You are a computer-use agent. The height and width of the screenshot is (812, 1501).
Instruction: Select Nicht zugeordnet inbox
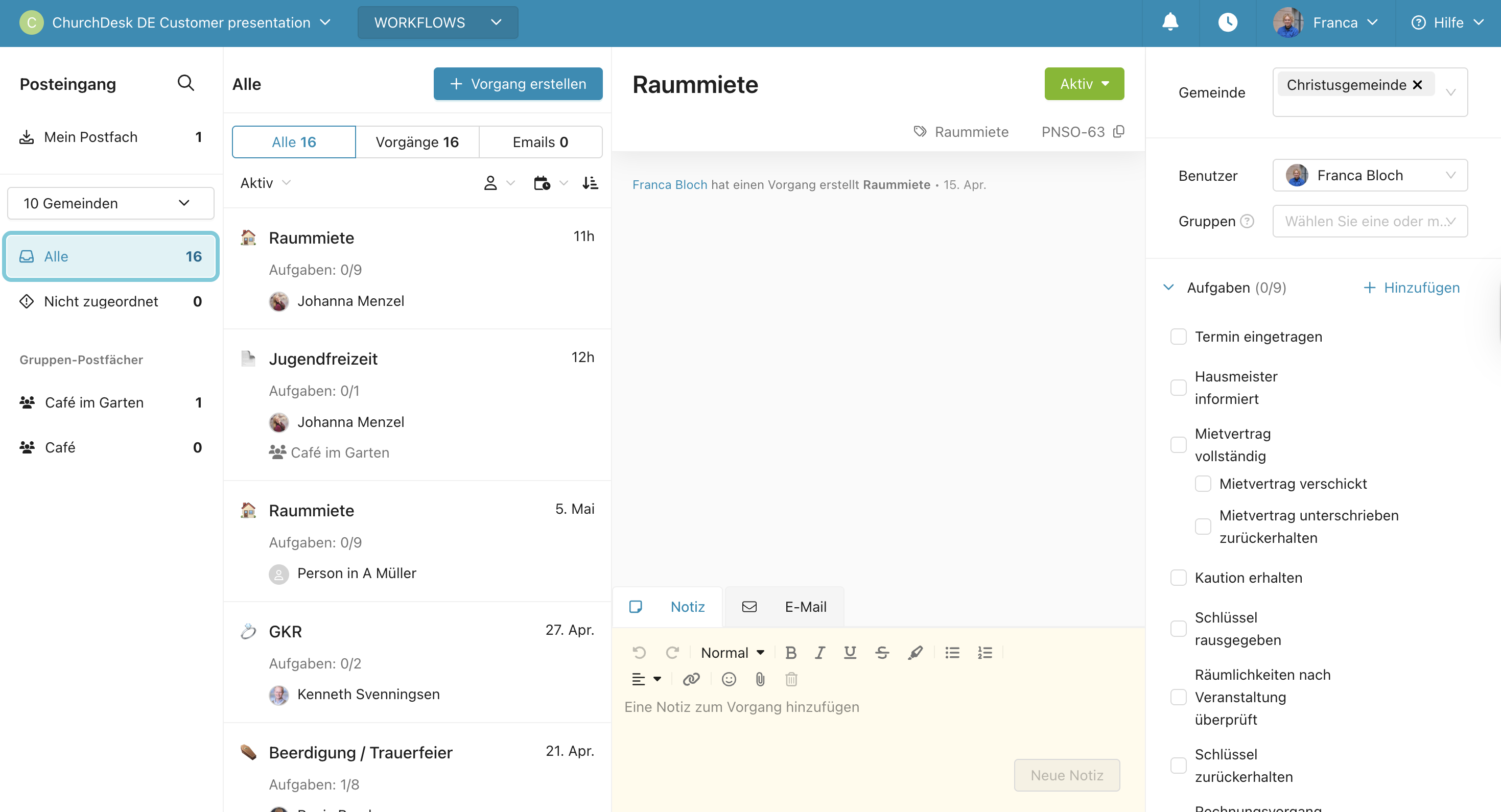point(111,301)
